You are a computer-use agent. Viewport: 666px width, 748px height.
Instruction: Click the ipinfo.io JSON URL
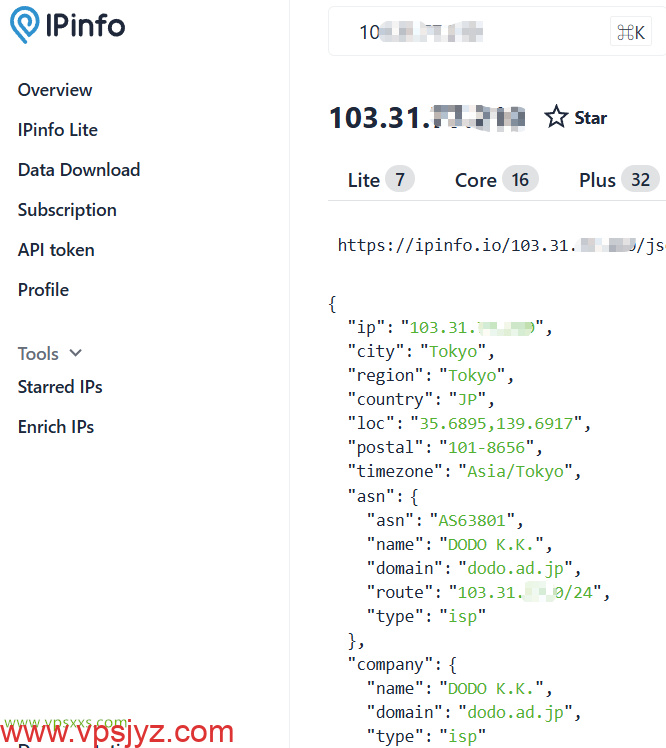coord(501,245)
